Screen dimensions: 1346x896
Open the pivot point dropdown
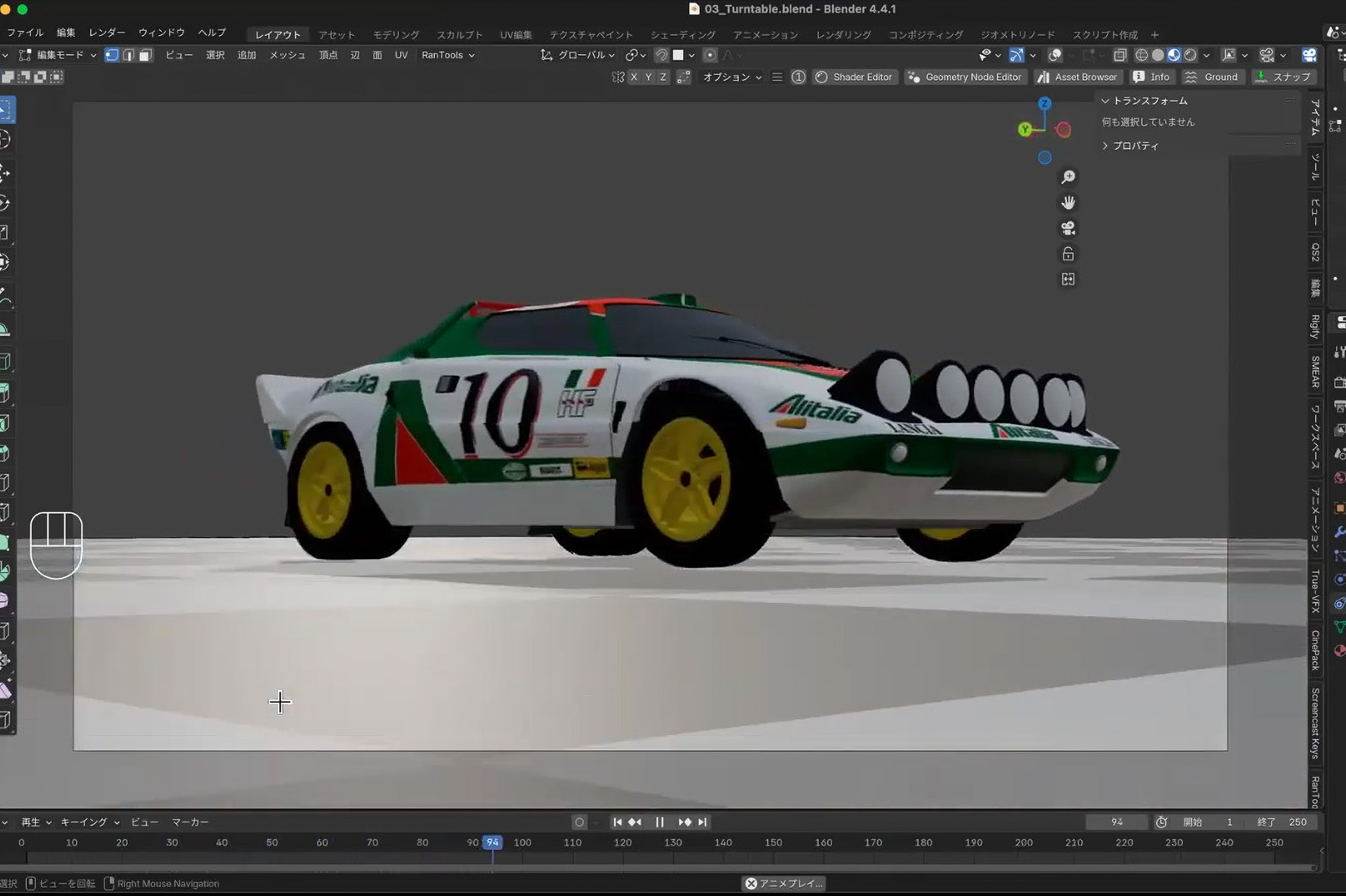tap(636, 55)
